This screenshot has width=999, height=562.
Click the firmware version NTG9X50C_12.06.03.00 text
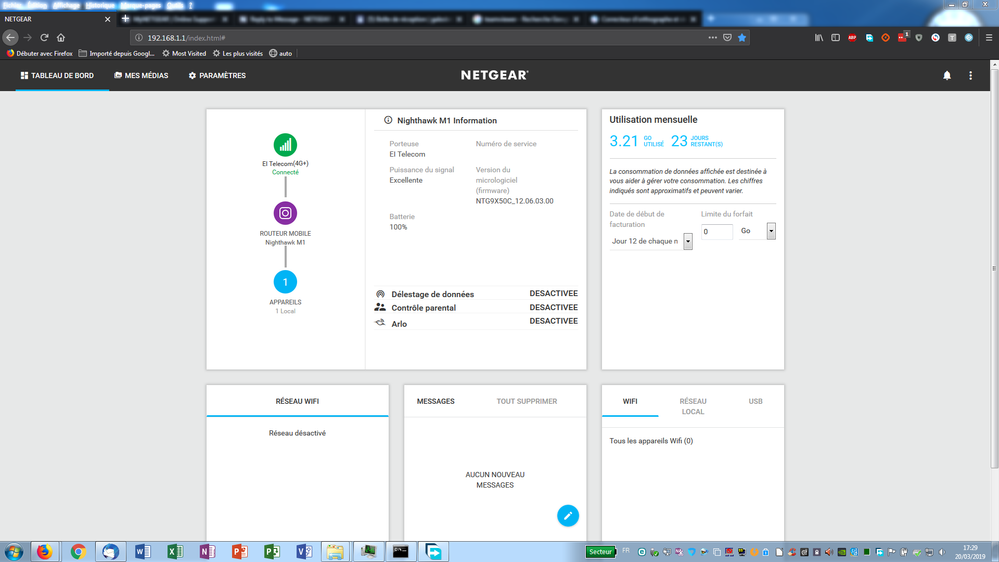click(x=514, y=201)
